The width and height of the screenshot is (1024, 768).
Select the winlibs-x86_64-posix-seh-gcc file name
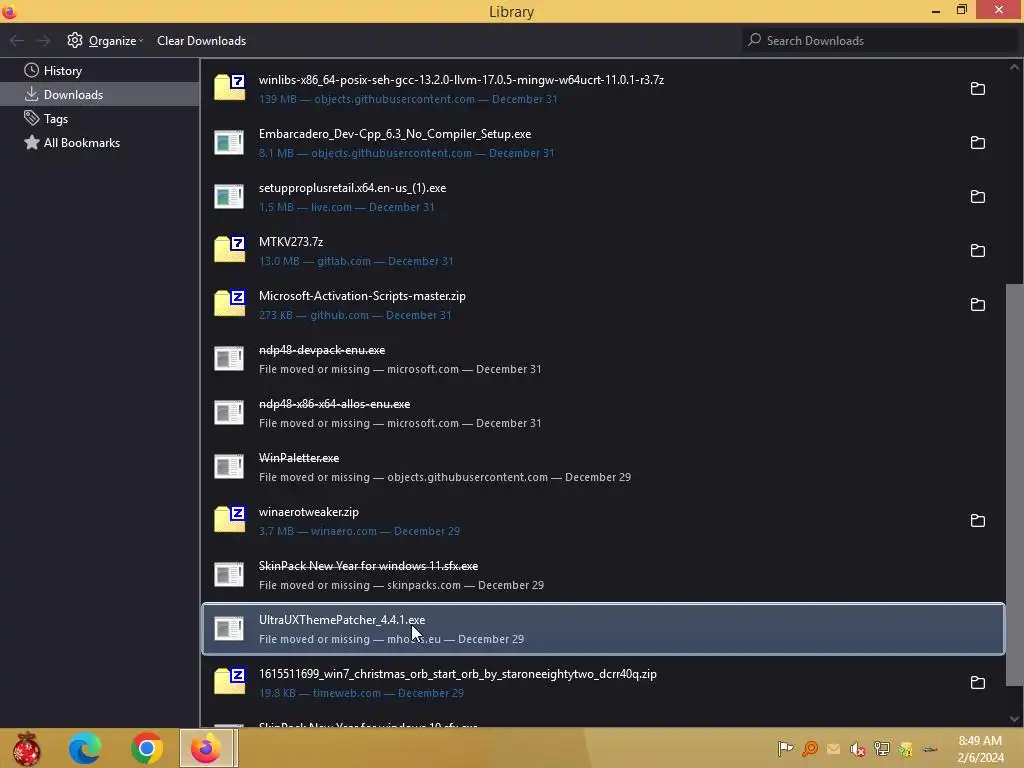coord(461,80)
